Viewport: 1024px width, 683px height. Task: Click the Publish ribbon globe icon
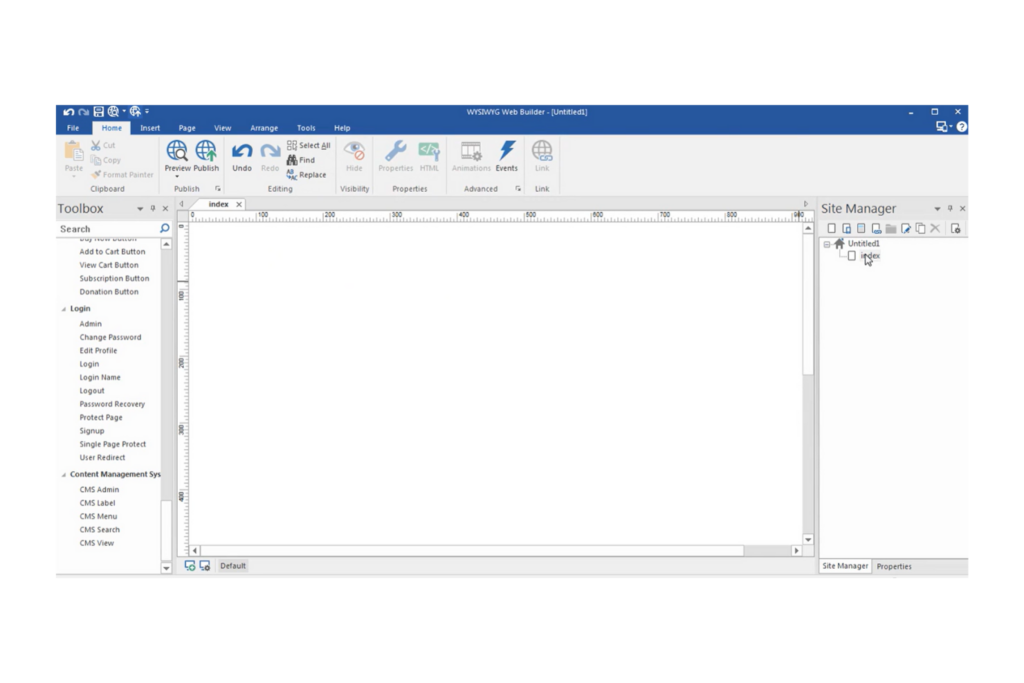click(x=206, y=151)
